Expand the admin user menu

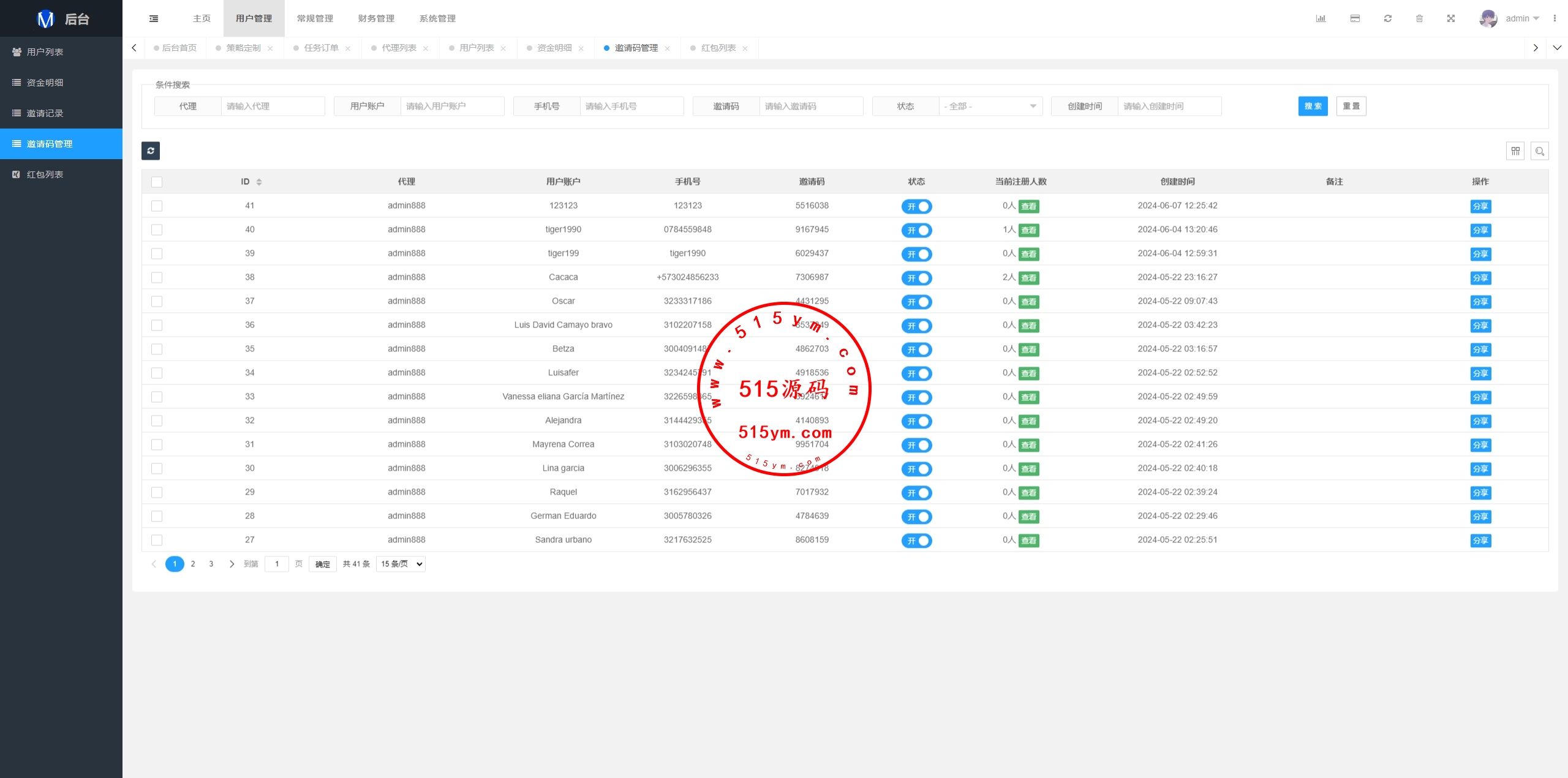[1522, 18]
